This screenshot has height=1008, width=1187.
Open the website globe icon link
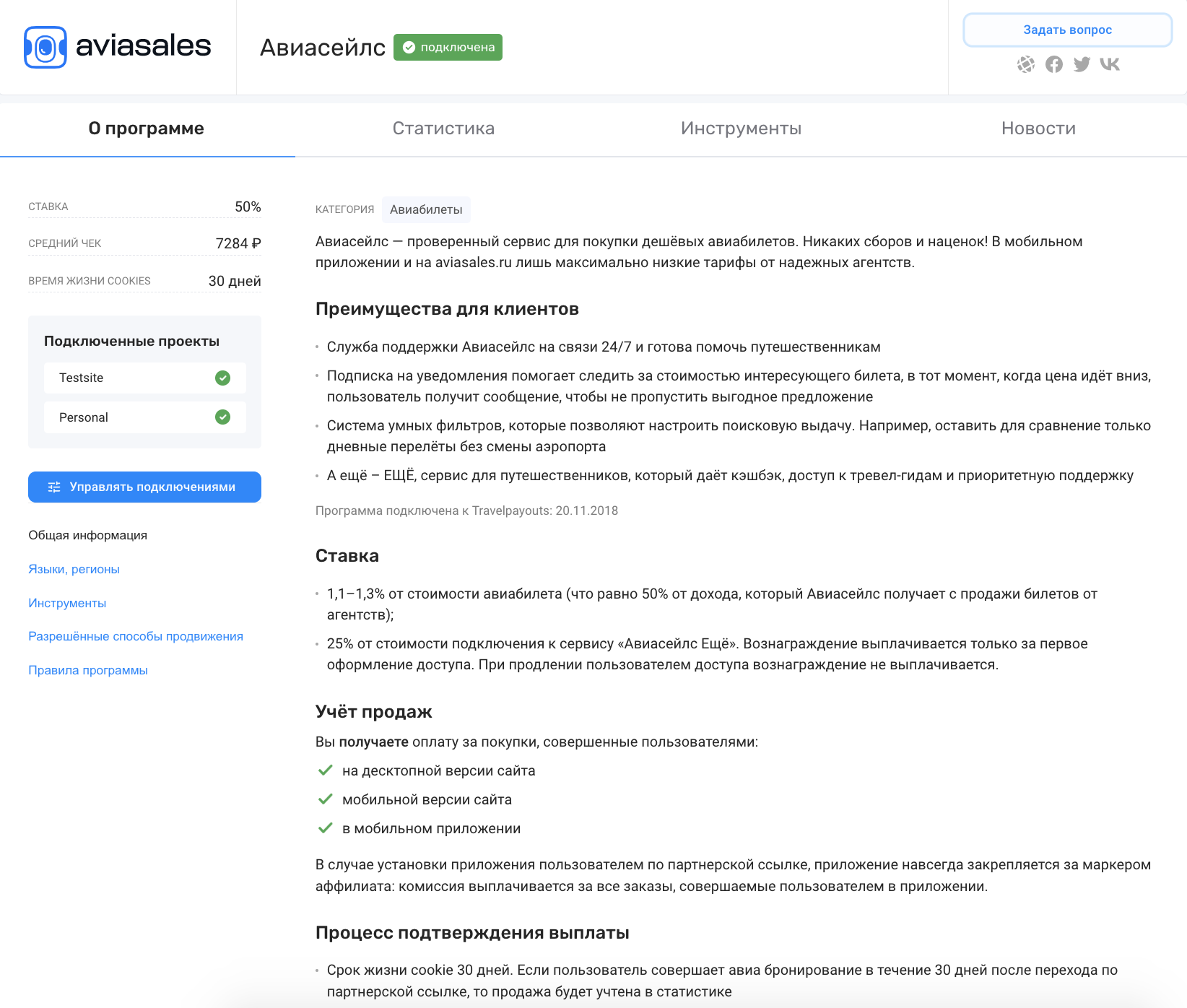tap(1026, 64)
